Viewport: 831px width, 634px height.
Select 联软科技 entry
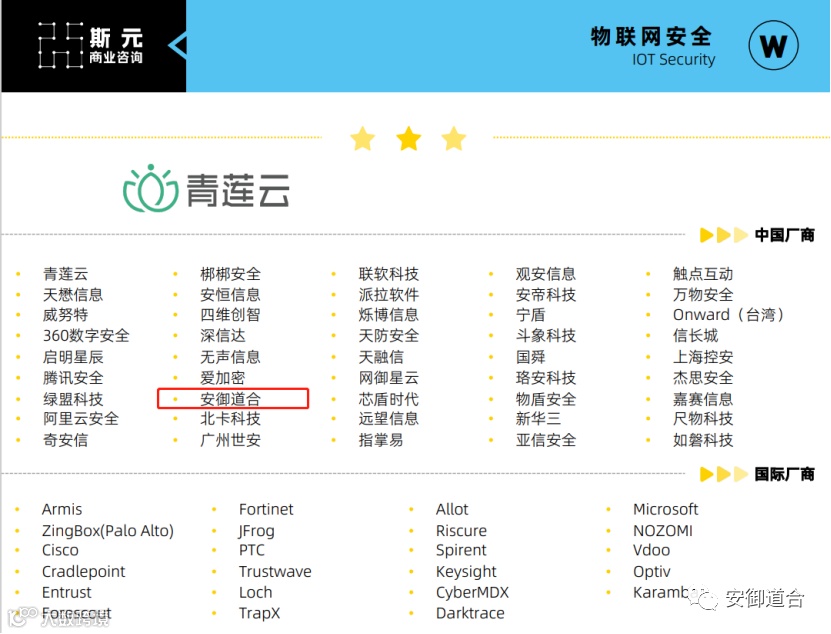coord(388,274)
